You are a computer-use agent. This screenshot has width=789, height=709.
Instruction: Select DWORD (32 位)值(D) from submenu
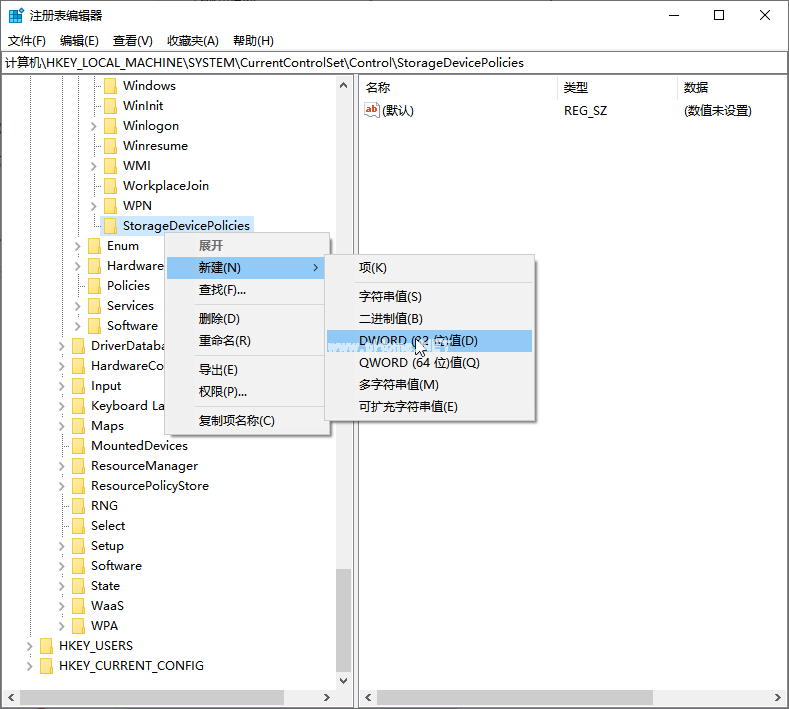[x=418, y=341]
